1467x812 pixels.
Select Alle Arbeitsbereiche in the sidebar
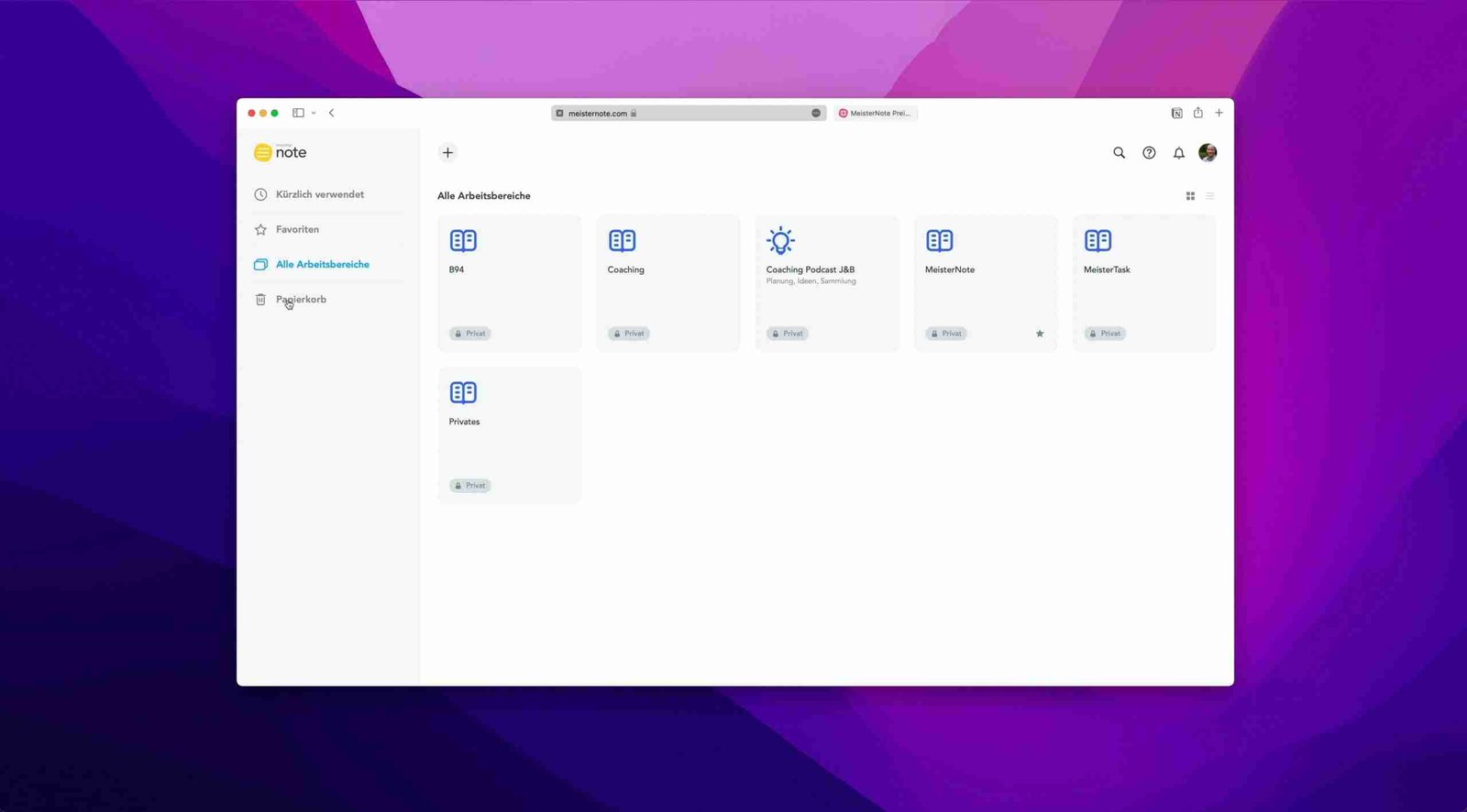pyautogui.click(x=322, y=264)
